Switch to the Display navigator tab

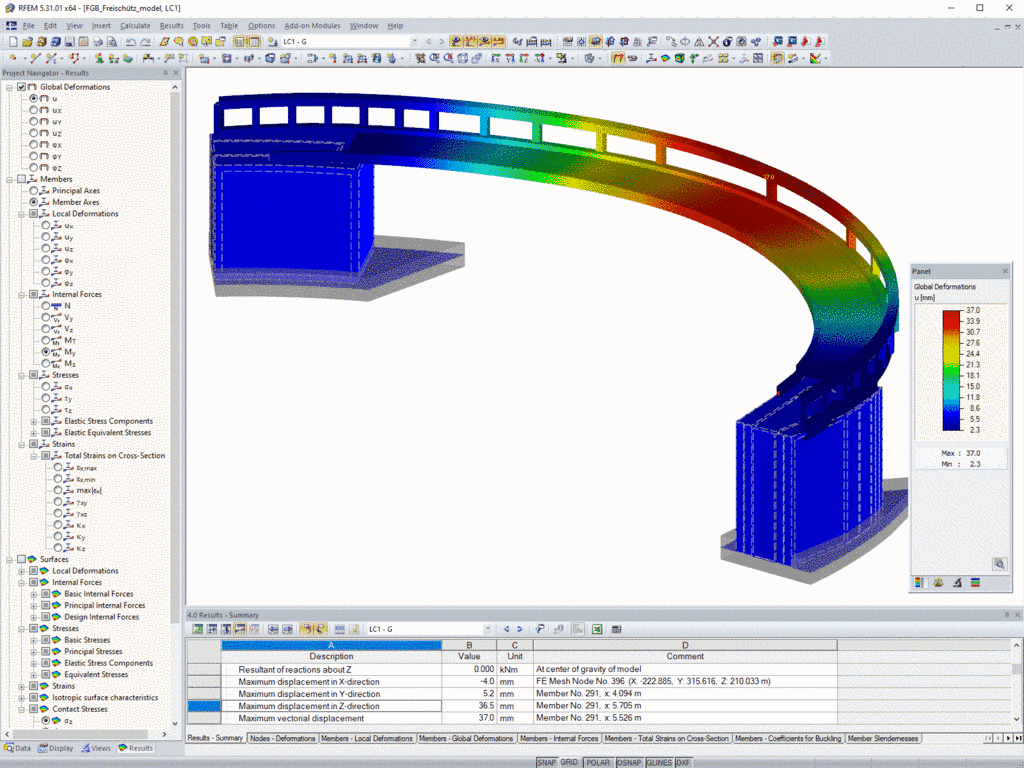[x=56, y=748]
